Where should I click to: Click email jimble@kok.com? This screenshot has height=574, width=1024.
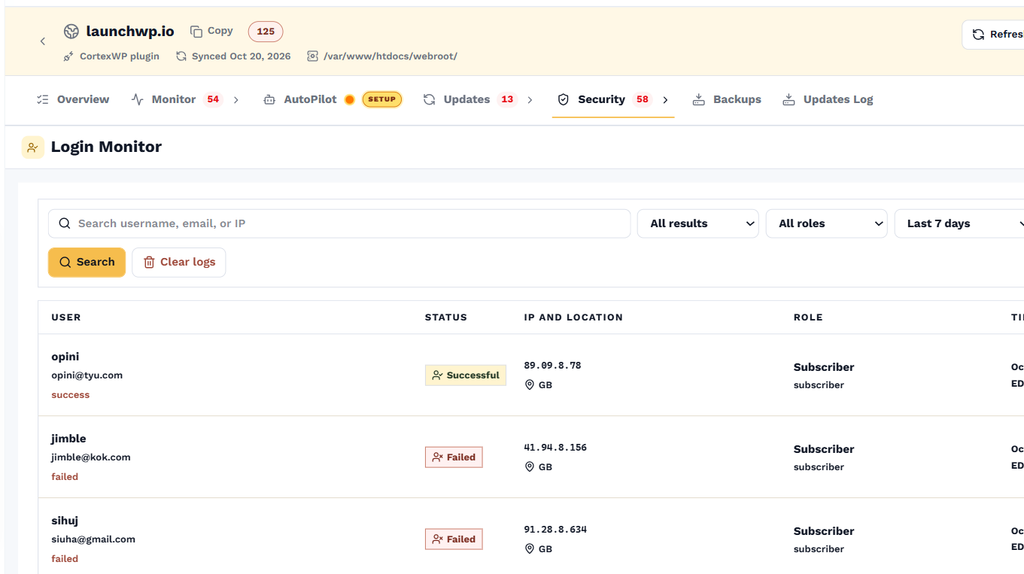91,458
